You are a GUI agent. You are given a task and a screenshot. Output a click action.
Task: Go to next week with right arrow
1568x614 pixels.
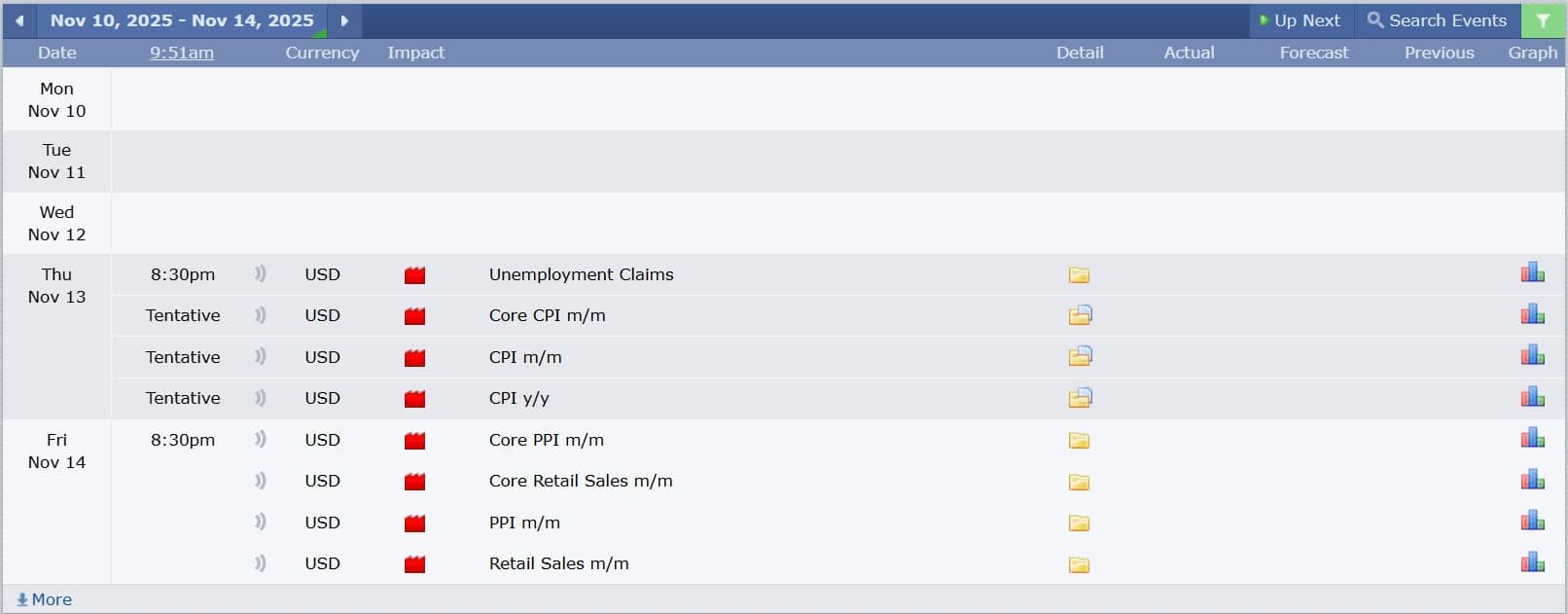coord(344,20)
